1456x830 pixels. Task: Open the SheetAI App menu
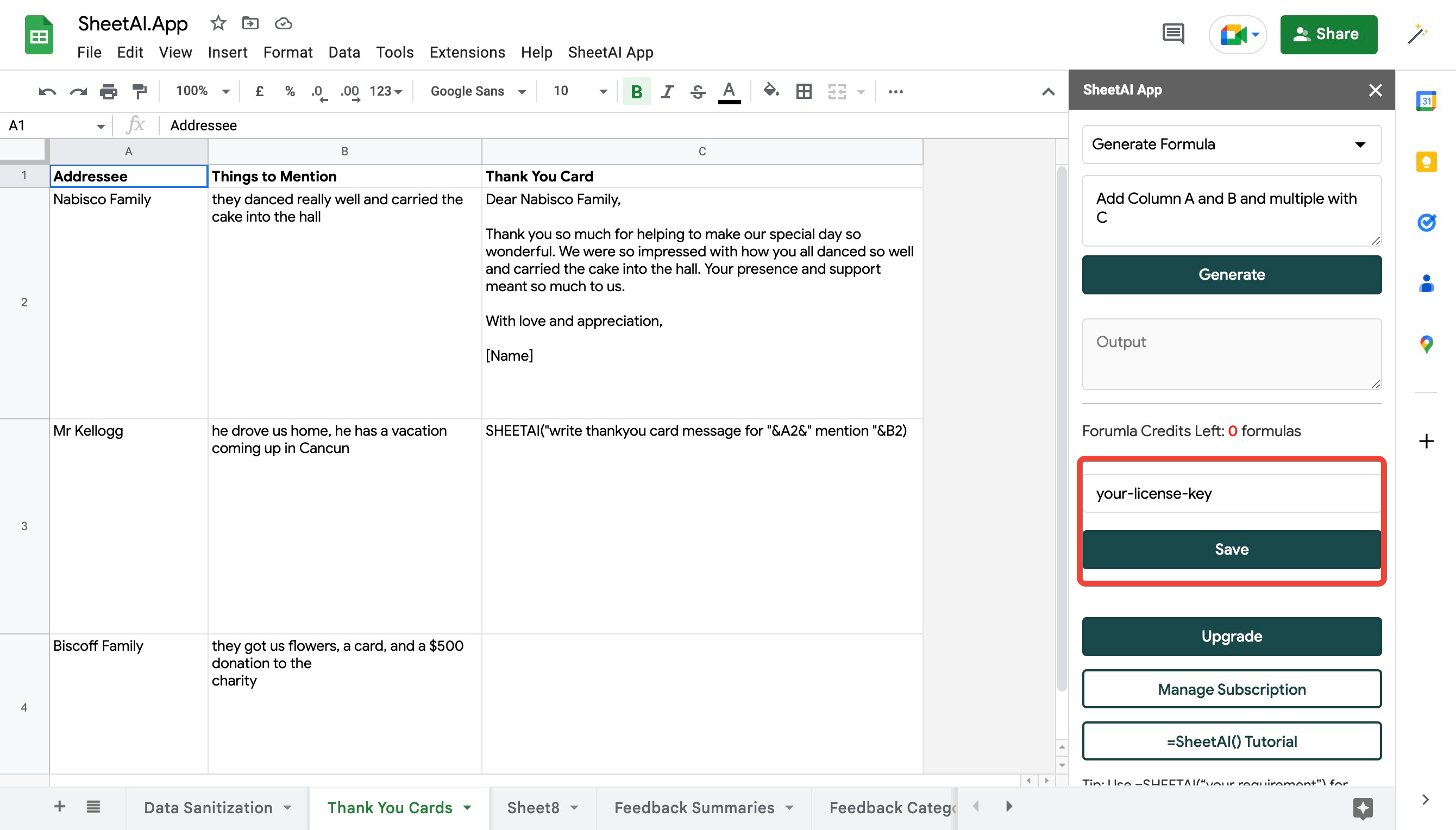coord(611,53)
